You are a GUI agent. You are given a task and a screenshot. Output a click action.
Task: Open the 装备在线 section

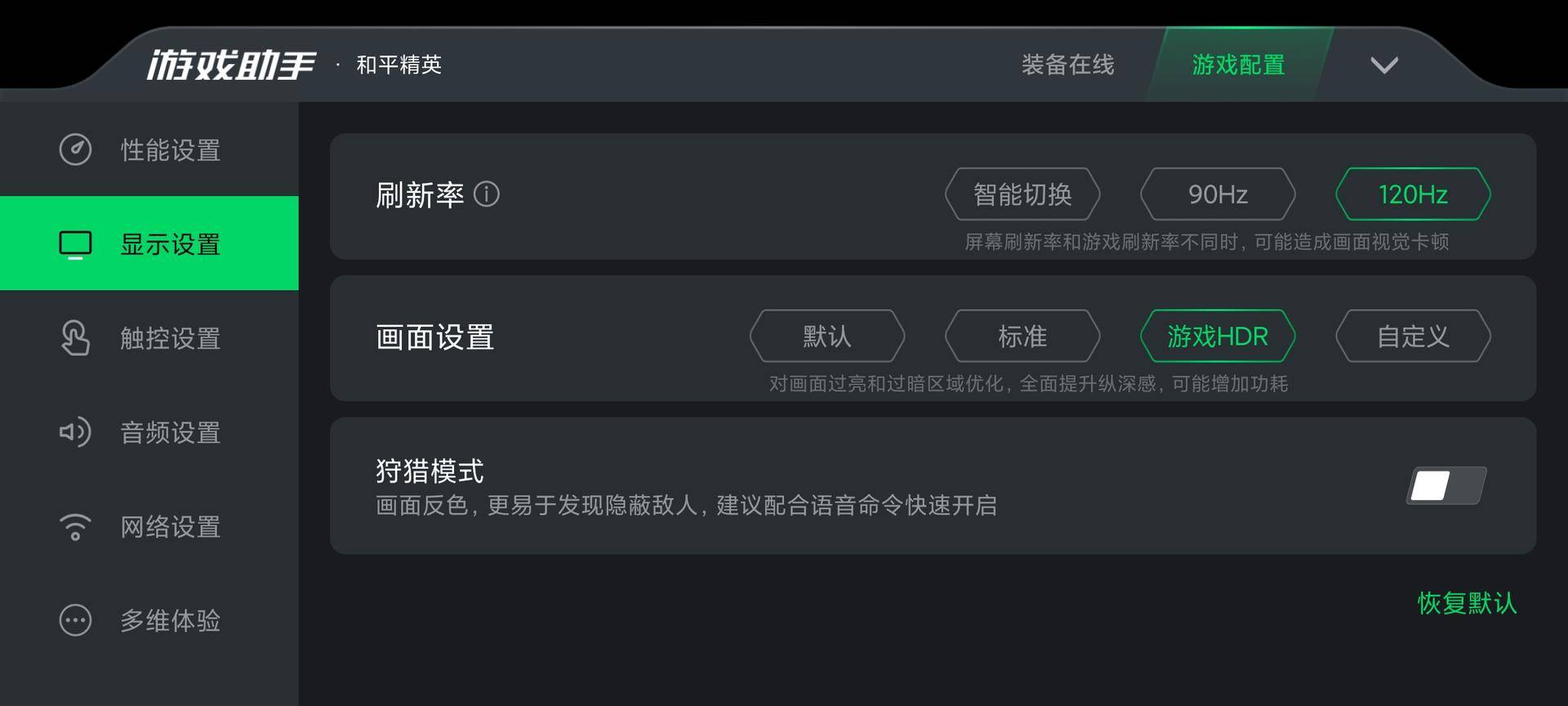coord(1066,64)
